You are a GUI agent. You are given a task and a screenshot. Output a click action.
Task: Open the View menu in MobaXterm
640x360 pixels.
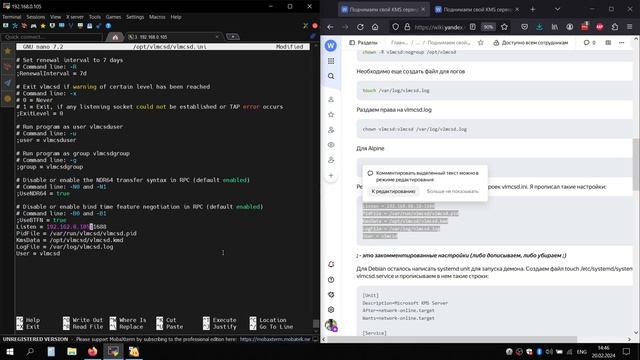coord(56,17)
